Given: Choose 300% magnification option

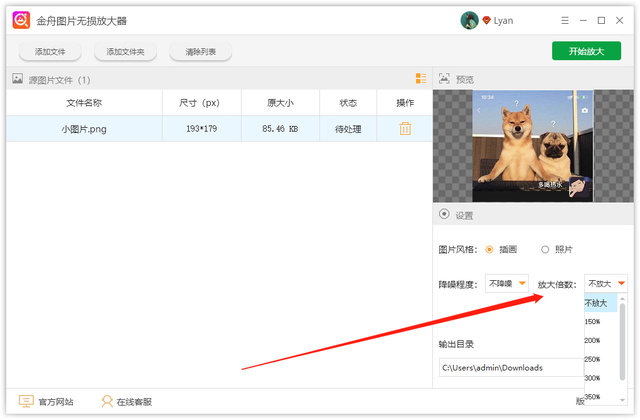Looking at the screenshot, I should pos(601,378).
